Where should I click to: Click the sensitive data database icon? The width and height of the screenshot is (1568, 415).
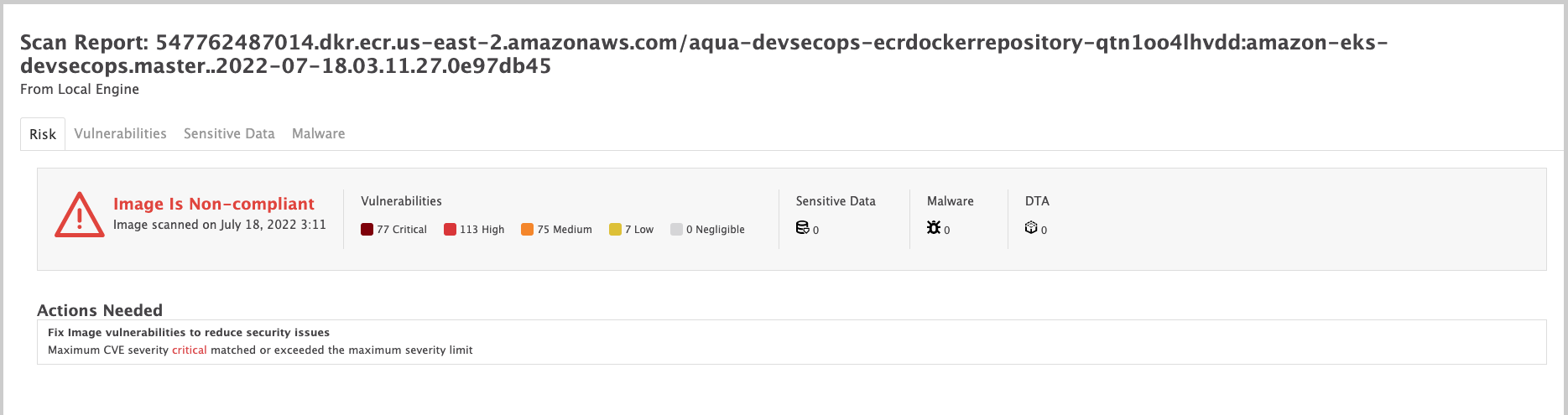pos(802,228)
